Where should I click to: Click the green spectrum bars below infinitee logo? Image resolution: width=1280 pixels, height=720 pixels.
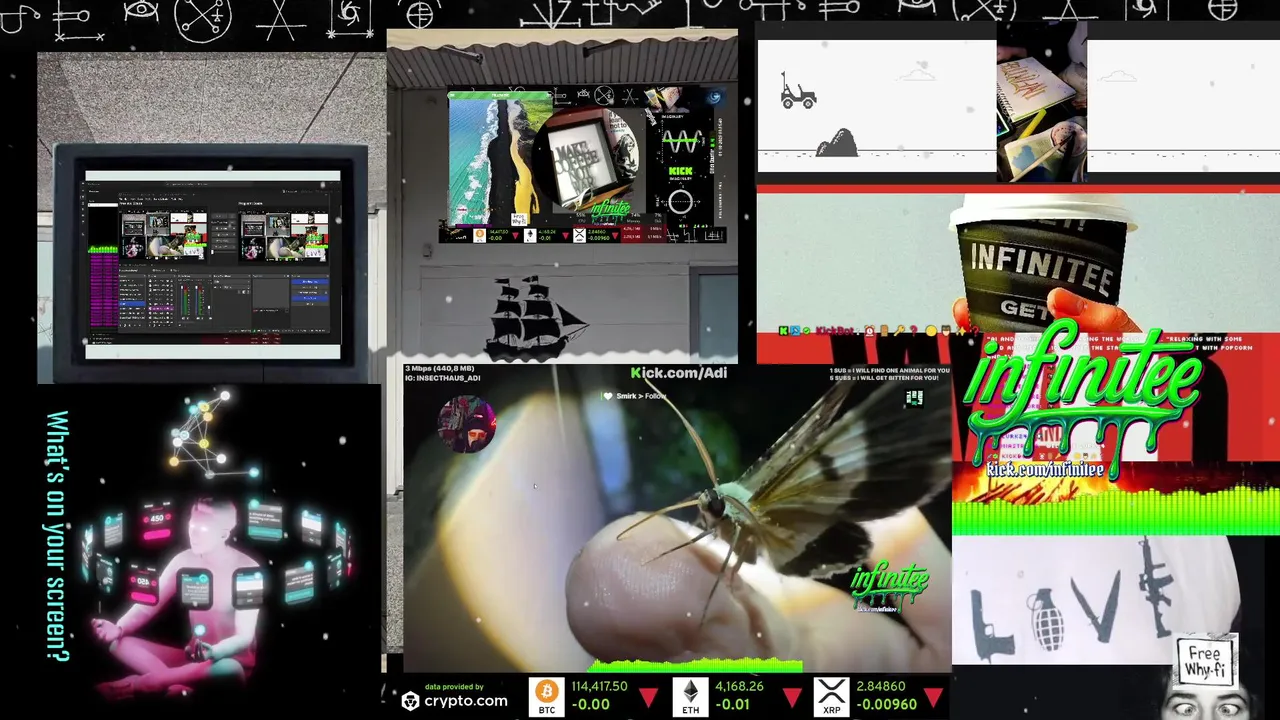pos(1115,510)
